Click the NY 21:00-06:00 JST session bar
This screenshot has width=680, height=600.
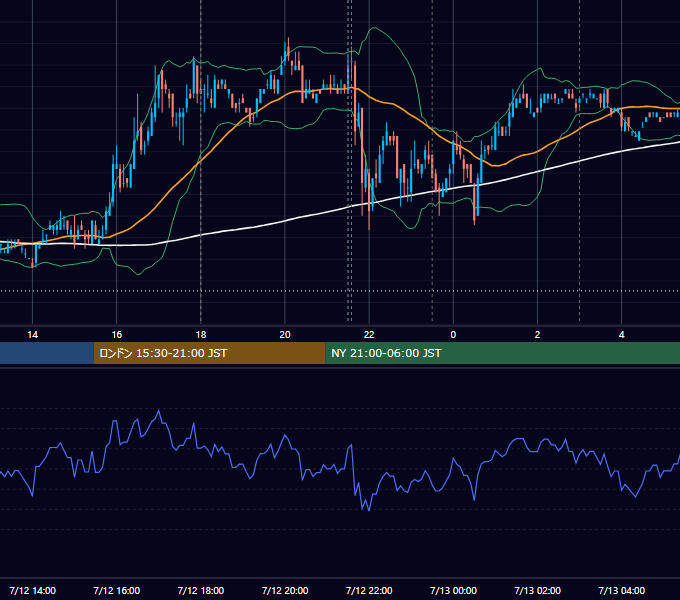click(503, 353)
